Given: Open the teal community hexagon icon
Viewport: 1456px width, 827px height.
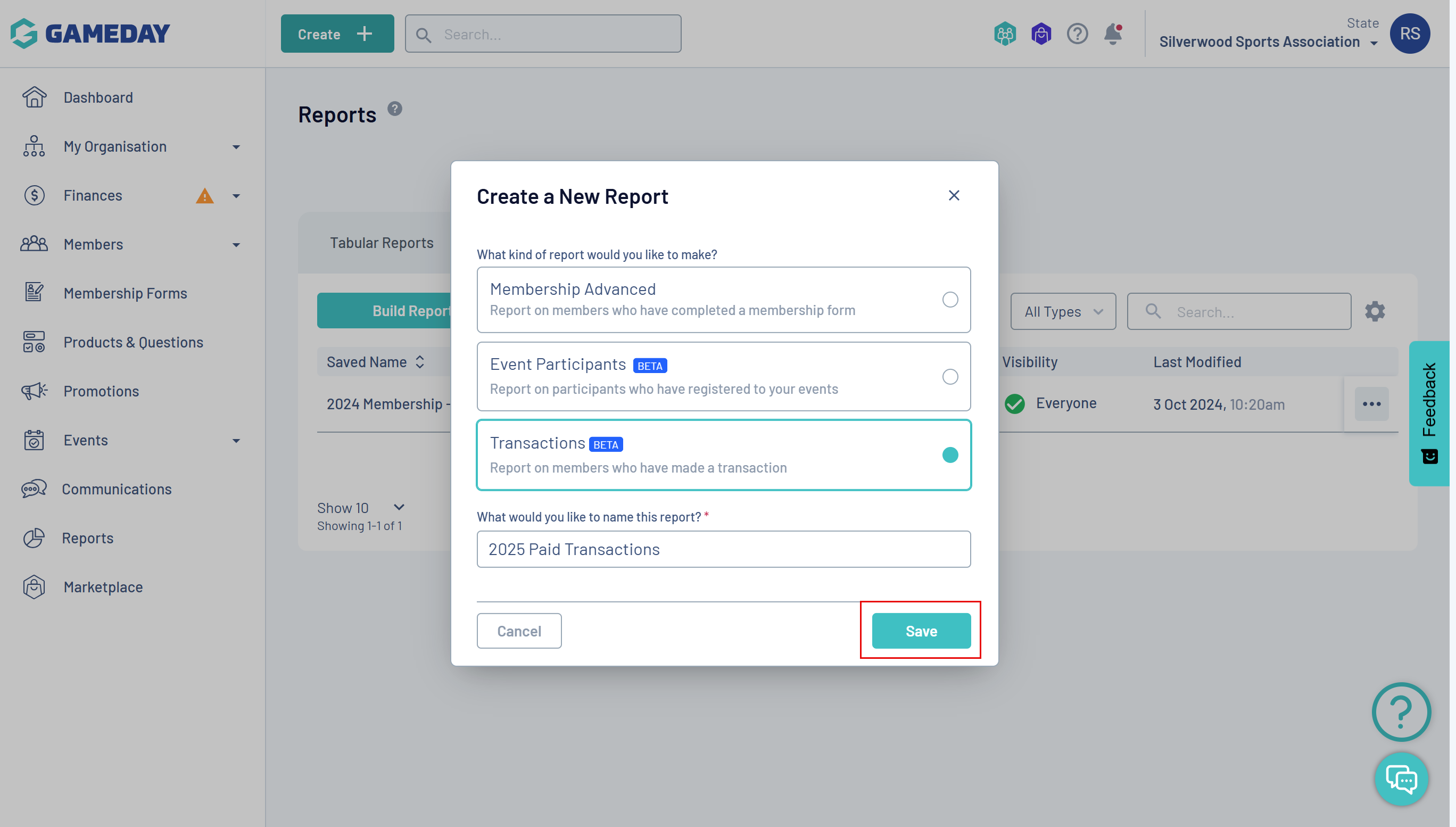Looking at the screenshot, I should point(1005,34).
